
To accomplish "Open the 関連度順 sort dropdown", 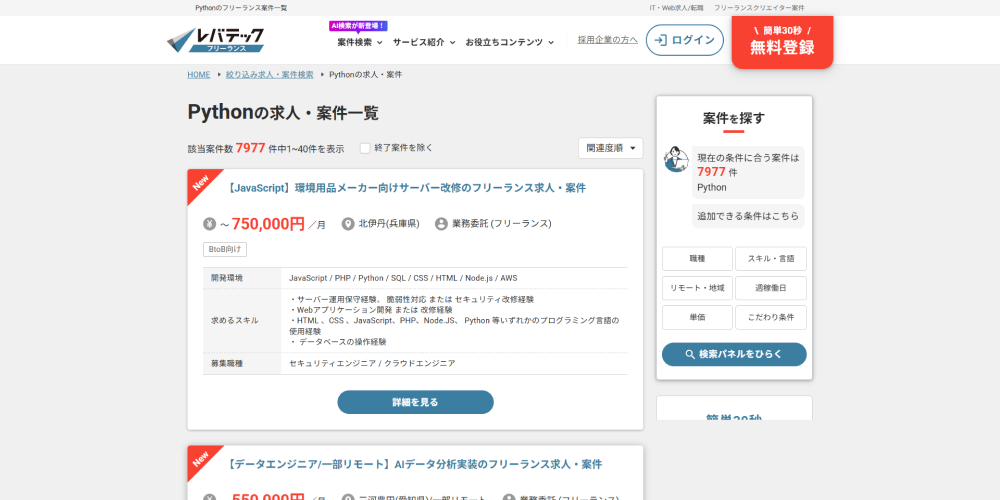I will [x=610, y=148].
